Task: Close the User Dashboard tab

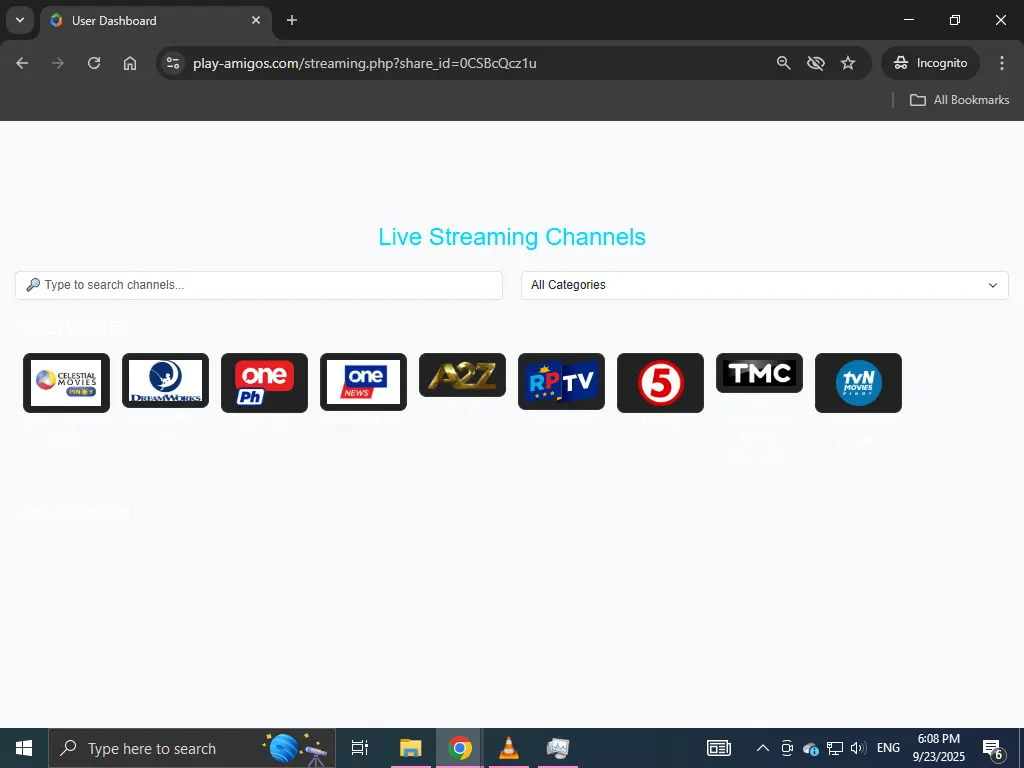Action: [x=256, y=20]
